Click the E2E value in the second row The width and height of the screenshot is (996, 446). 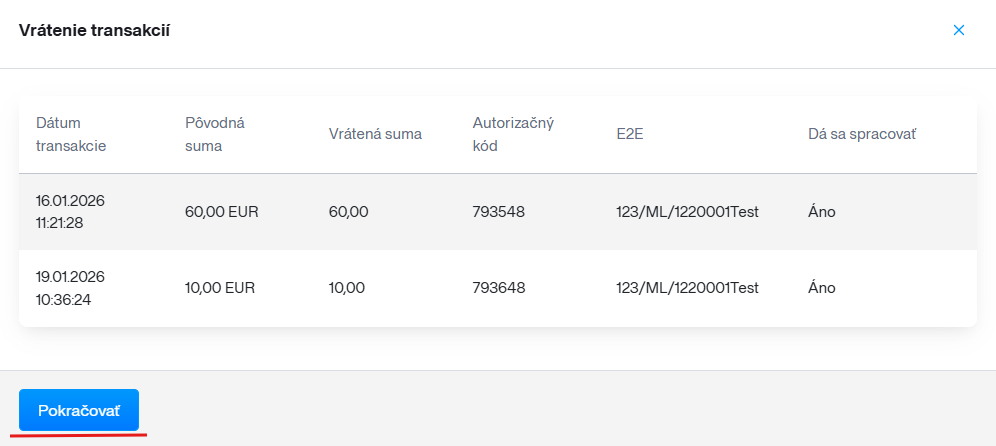687,288
